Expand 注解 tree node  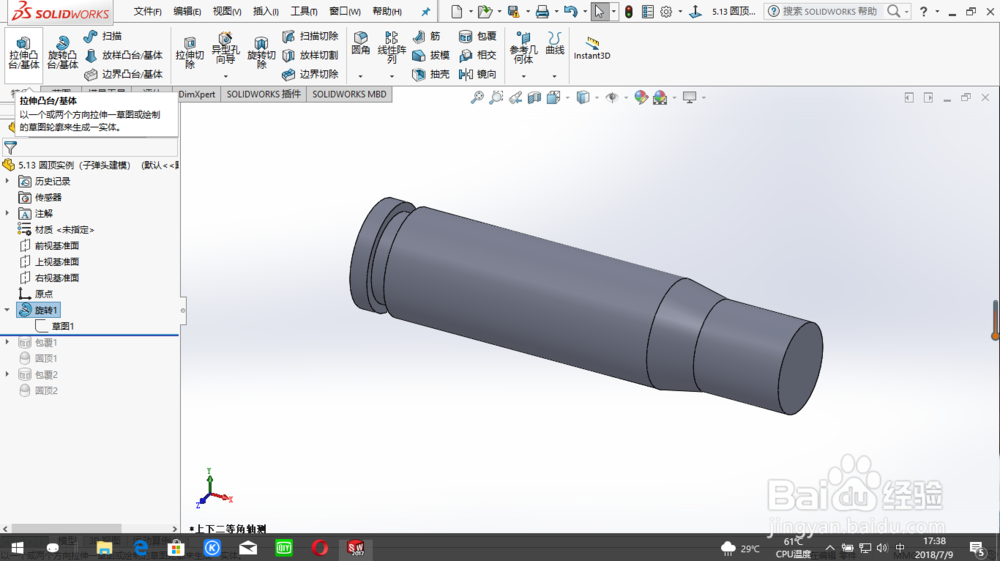click(x=8, y=213)
